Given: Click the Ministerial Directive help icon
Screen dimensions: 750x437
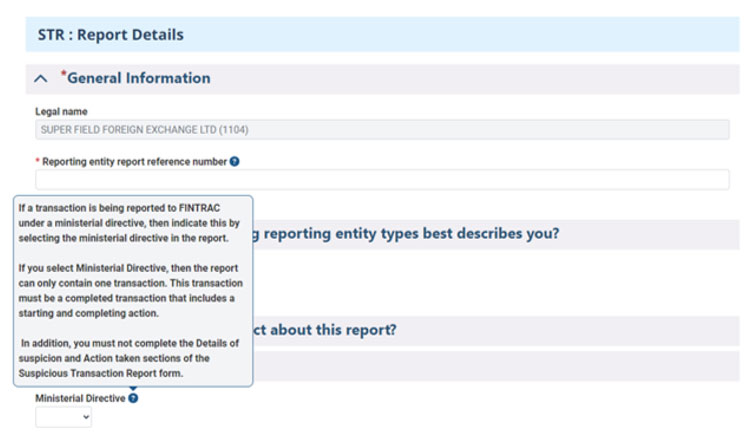Looking at the screenshot, I should pos(133,398).
